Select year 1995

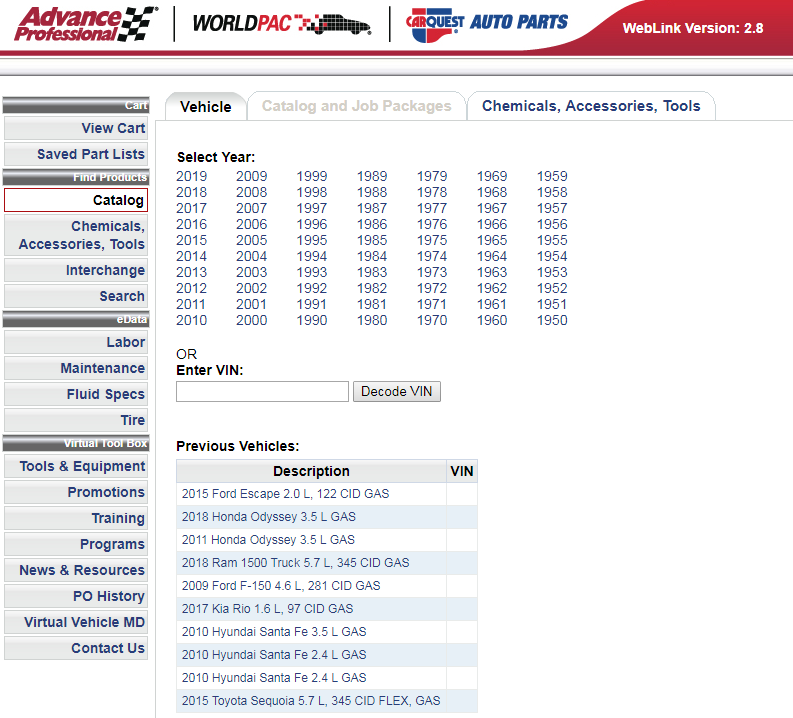pos(312,240)
